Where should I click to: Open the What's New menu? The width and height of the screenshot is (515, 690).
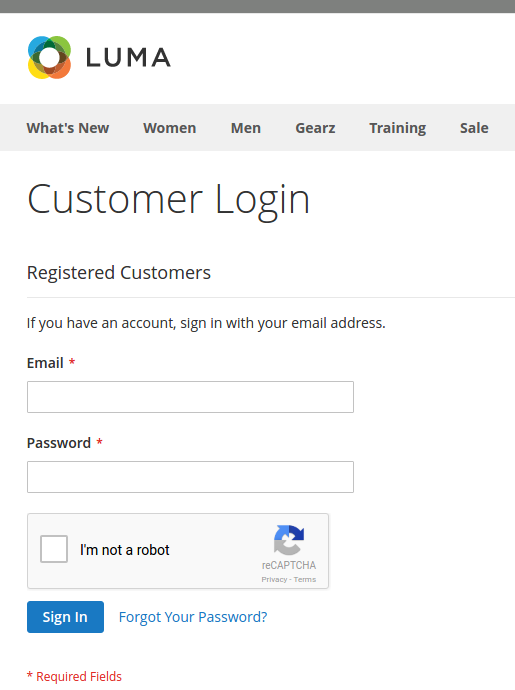coord(68,128)
